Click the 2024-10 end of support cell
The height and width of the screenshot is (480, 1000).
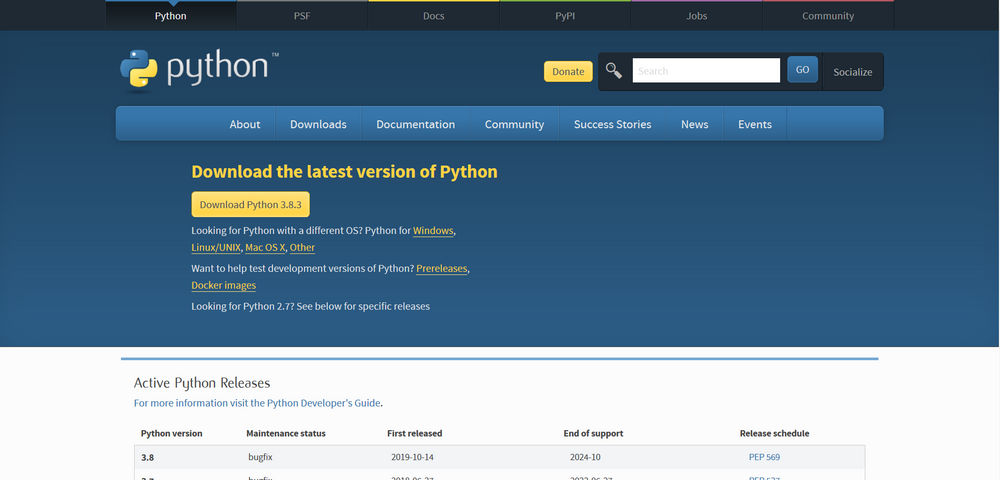585,457
